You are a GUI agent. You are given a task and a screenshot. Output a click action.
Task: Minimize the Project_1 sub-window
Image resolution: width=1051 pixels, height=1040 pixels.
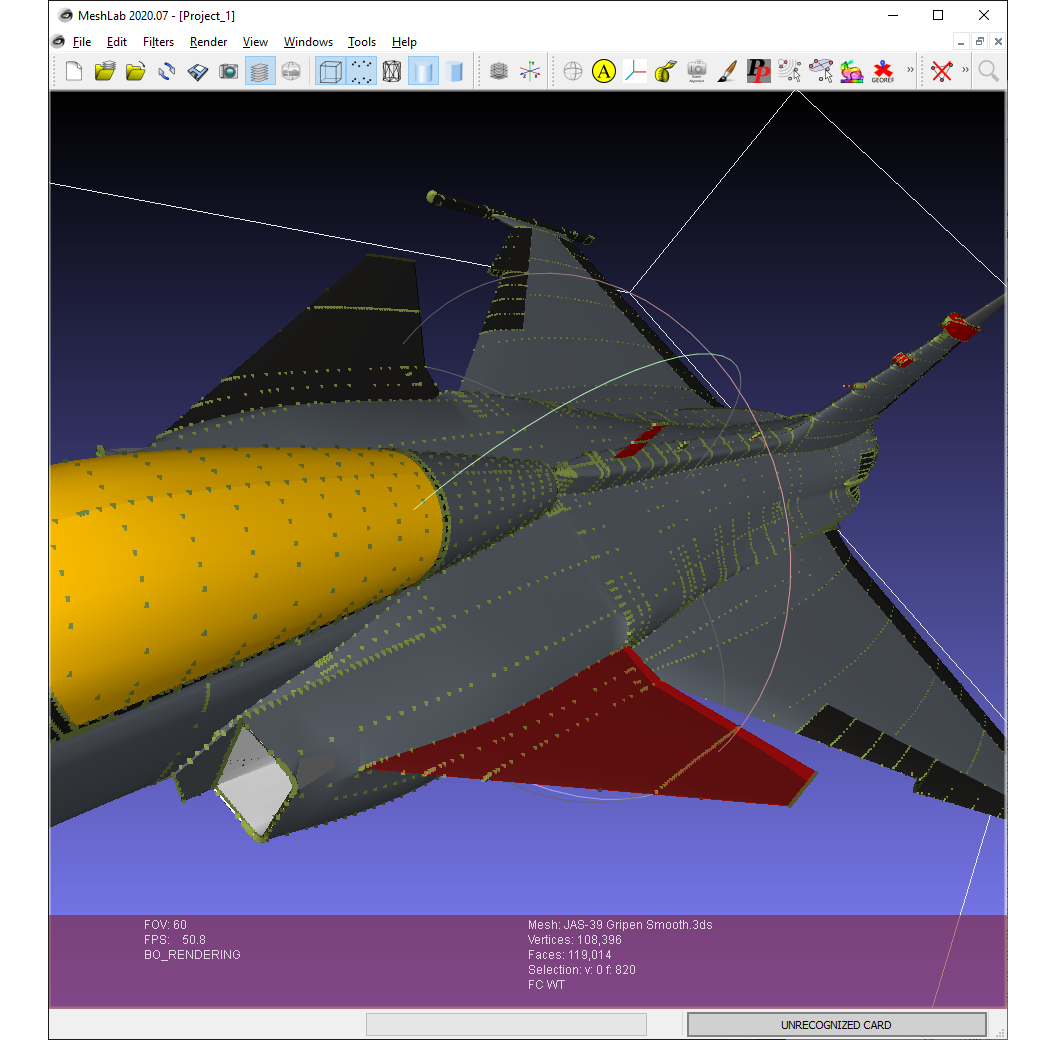pyautogui.click(x=961, y=42)
